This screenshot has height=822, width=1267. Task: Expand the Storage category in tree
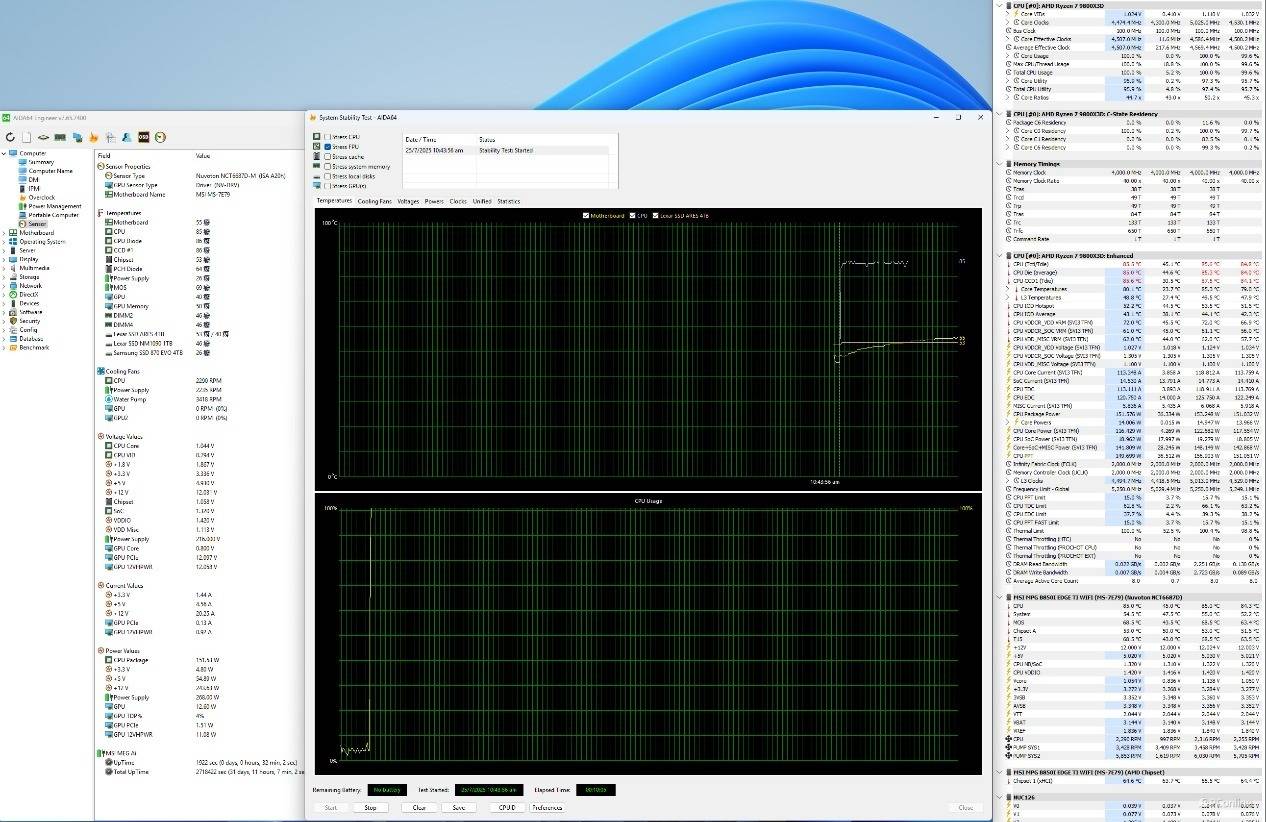point(4,277)
